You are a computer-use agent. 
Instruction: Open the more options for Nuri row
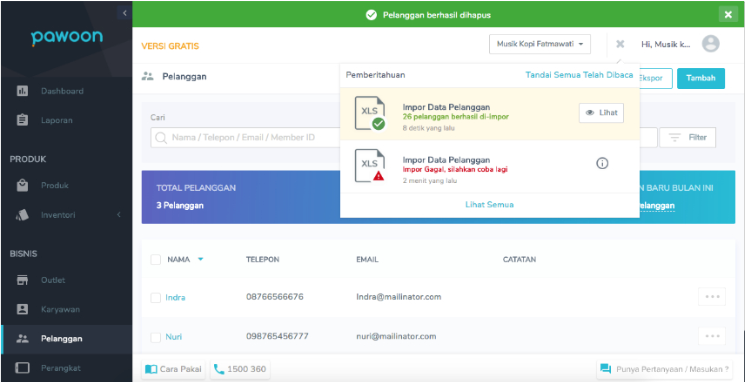click(712, 336)
